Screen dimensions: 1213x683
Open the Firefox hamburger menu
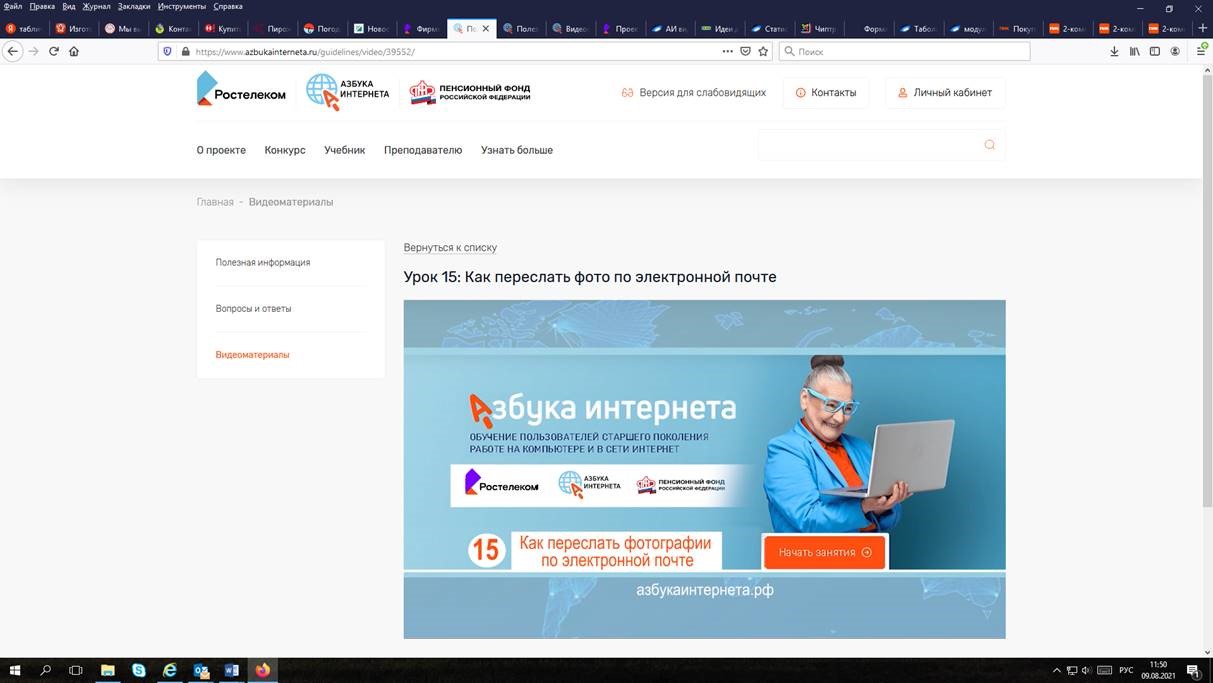(1202, 51)
